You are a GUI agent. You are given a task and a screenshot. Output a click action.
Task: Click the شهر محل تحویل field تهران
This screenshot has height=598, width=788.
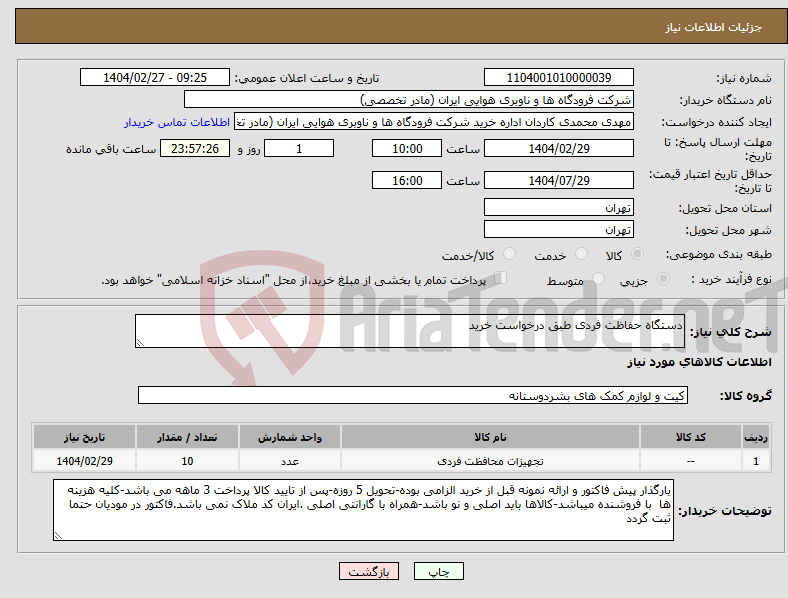click(x=559, y=230)
